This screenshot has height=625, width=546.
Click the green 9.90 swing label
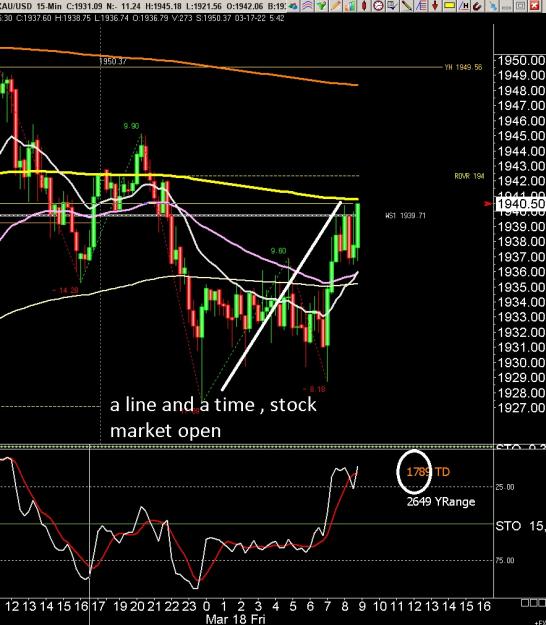(x=131, y=126)
